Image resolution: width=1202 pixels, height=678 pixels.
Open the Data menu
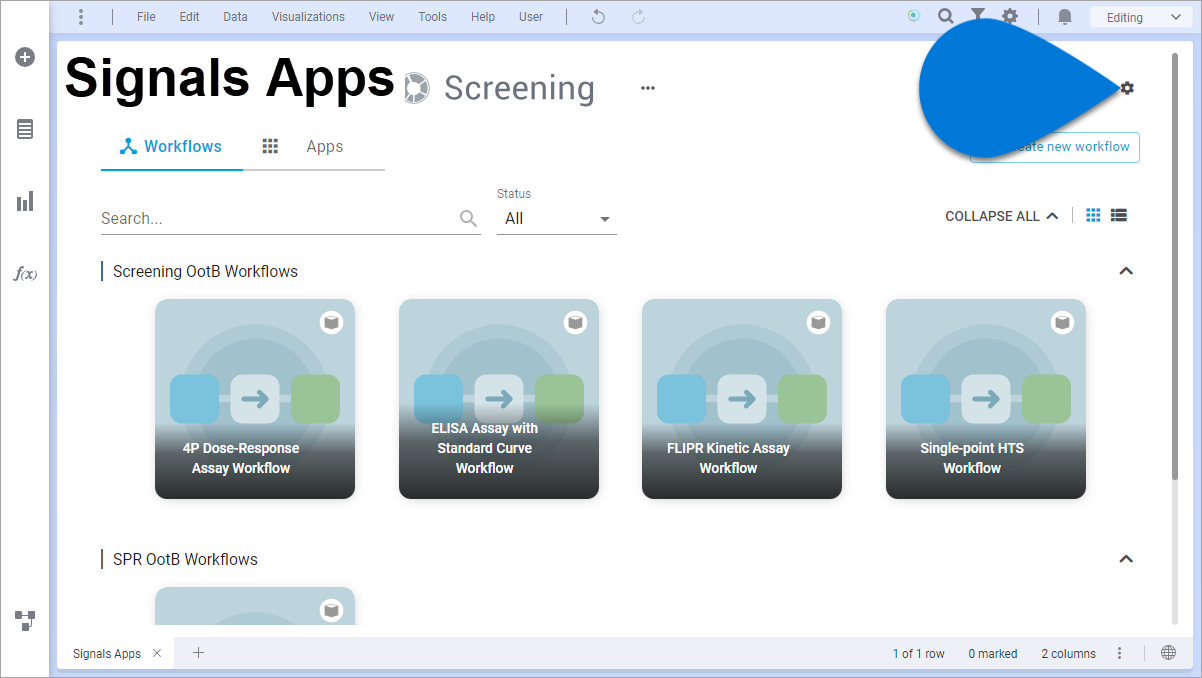click(x=235, y=17)
